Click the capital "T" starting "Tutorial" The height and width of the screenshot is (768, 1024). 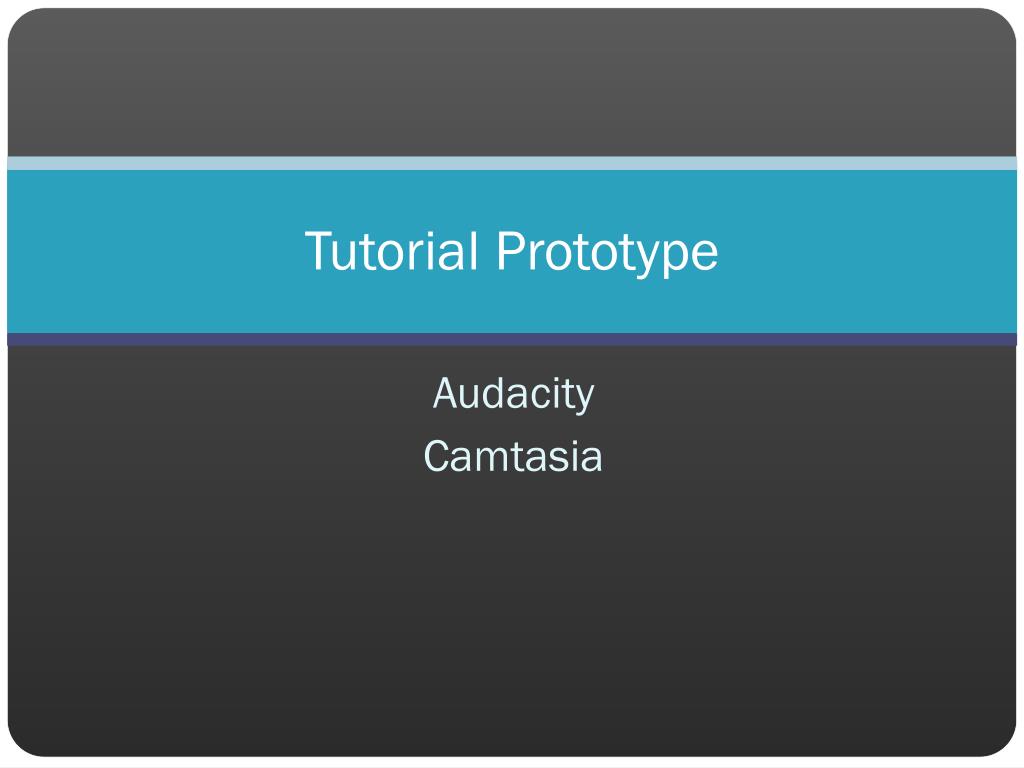click(x=317, y=250)
